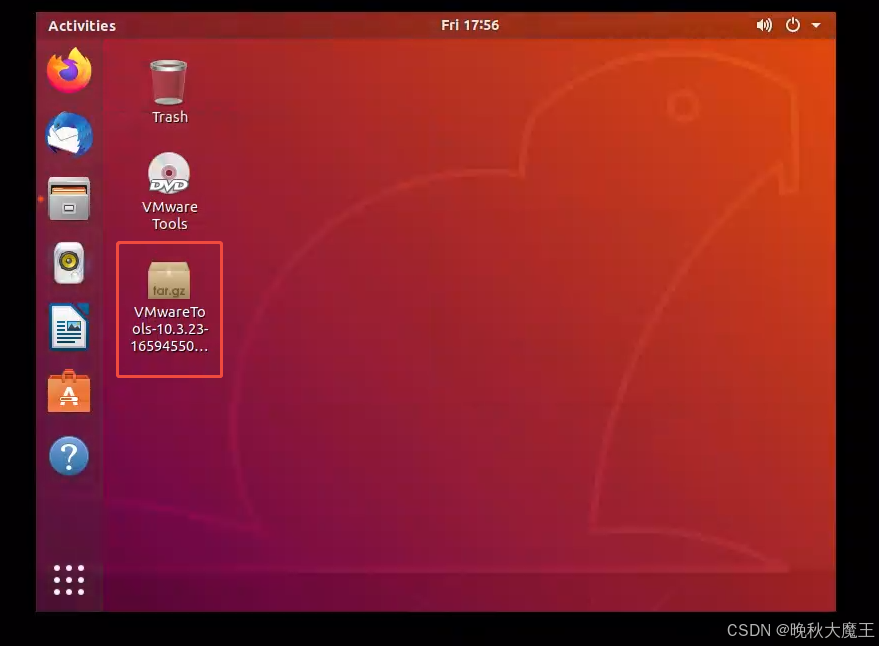The height and width of the screenshot is (646, 879).
Task: Click the 'Trash' label text
Action: (170, 117)
